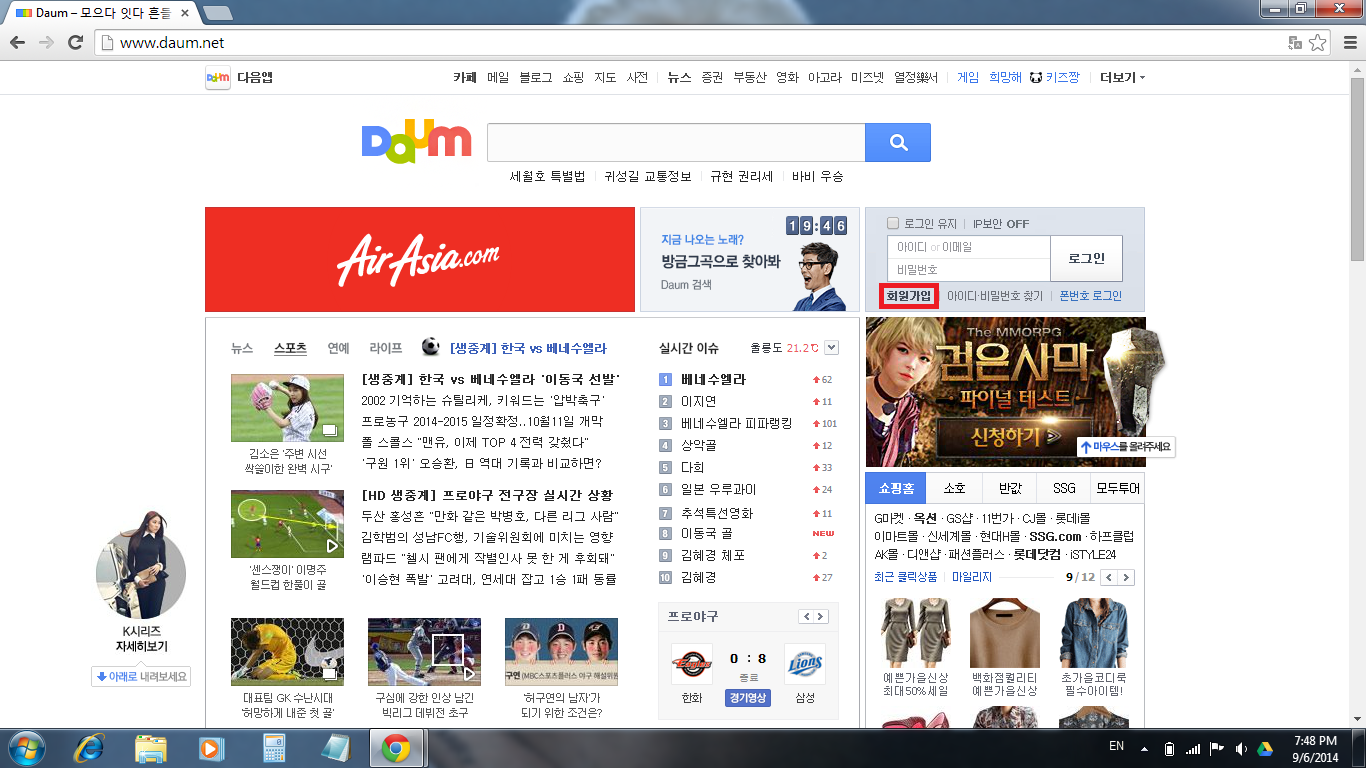Click the address bar showing www.daum.net
1366x768 pixels.
coord(690,43)
